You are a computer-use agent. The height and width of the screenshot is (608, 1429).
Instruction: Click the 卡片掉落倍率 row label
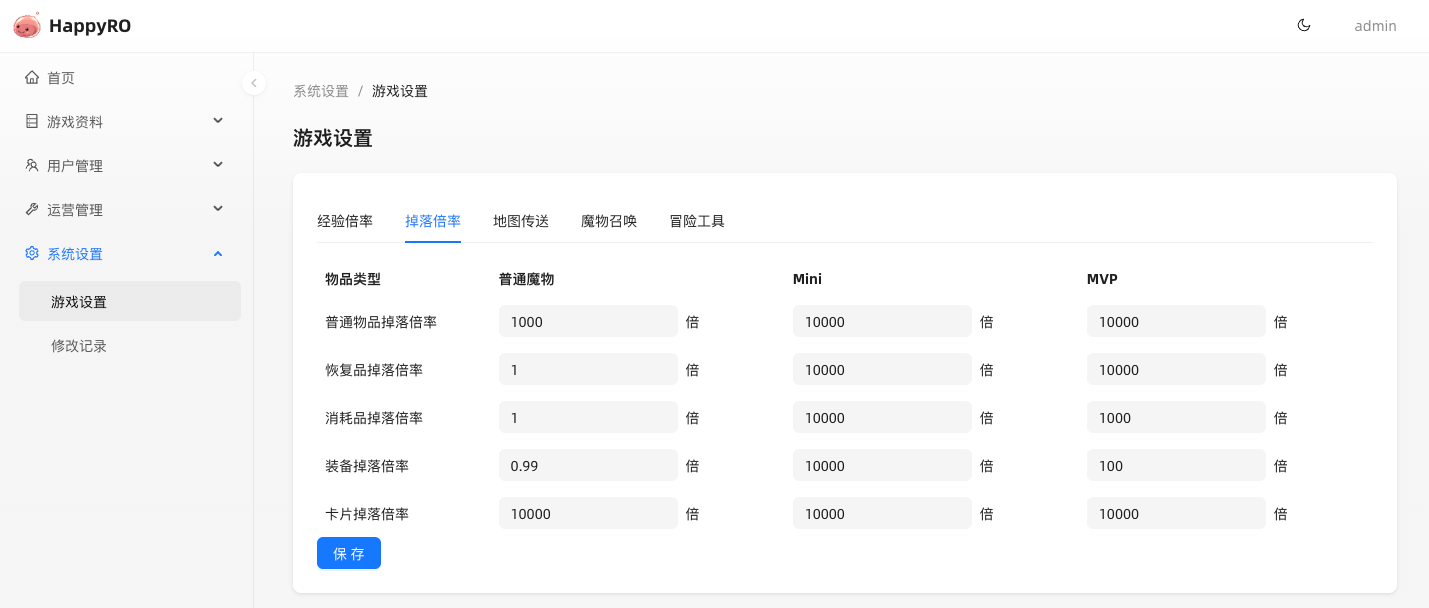pos(367,514)
